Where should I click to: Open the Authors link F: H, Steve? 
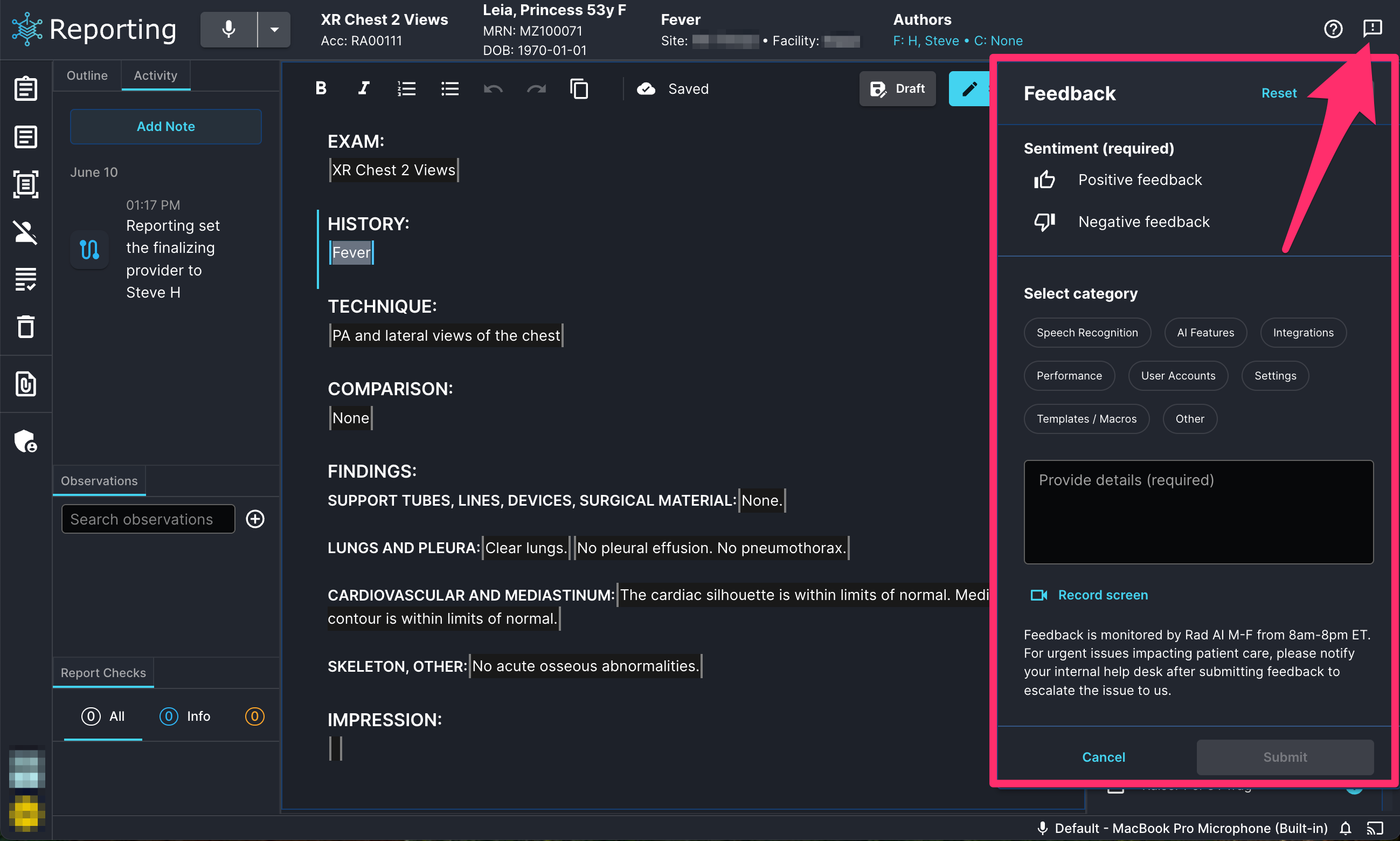click(x=926, y=41)
